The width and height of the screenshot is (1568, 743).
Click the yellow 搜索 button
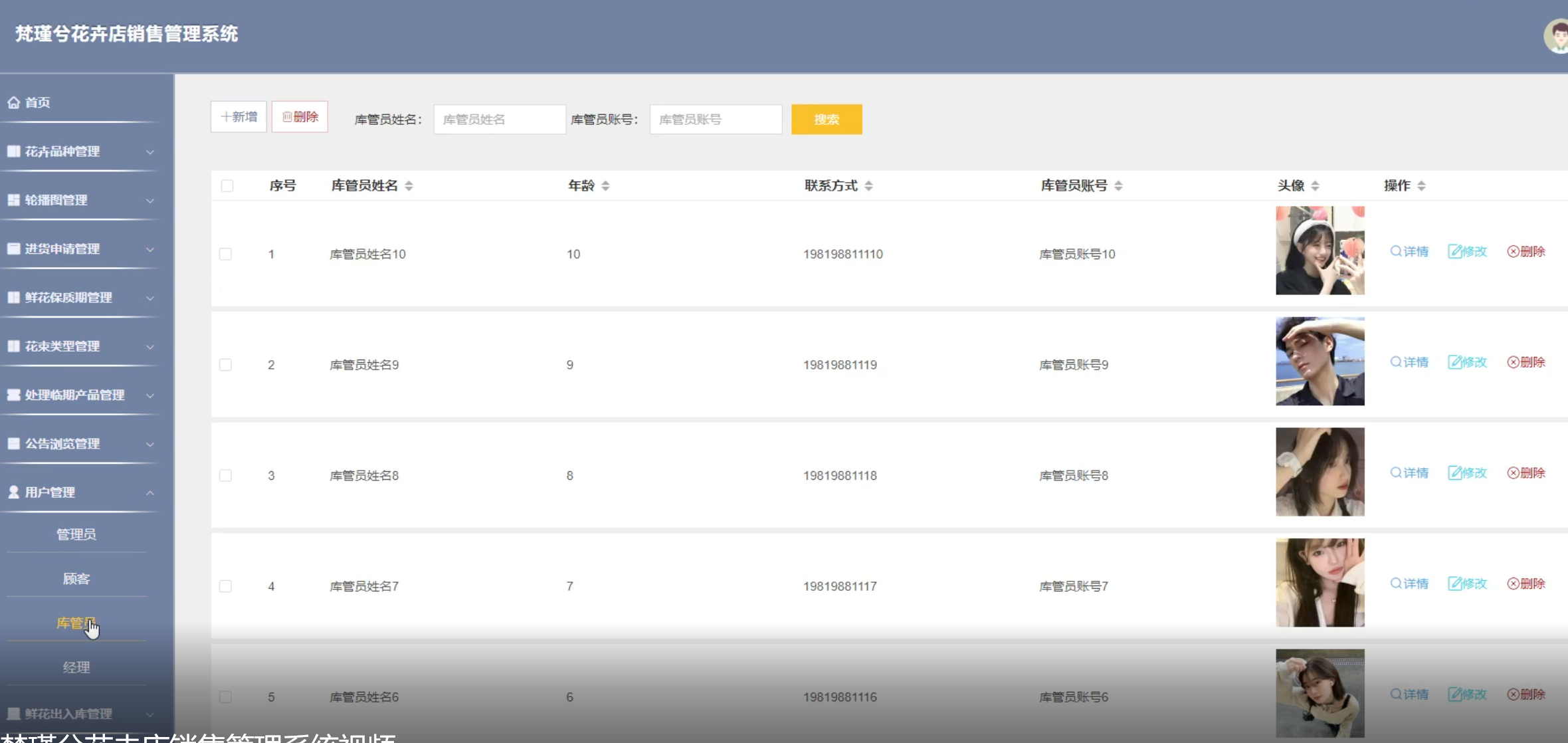click(x=827, y=120)
